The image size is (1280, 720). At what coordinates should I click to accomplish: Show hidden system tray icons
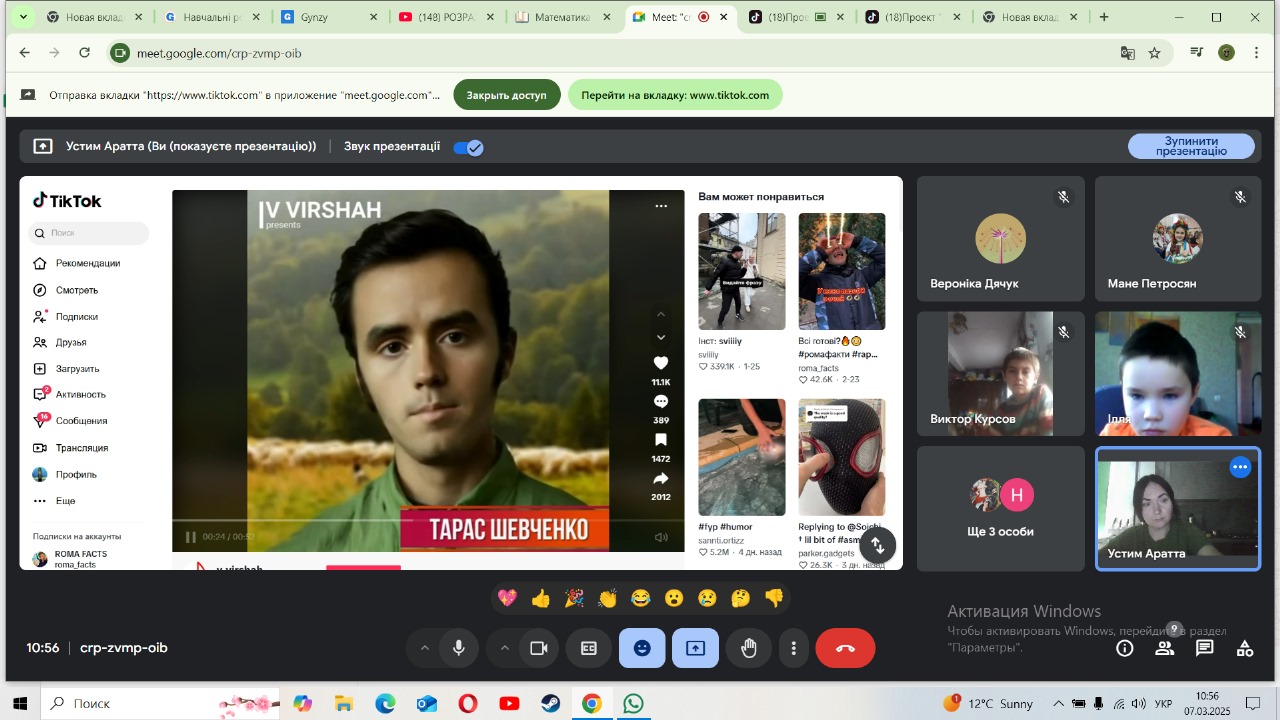pyautogui.click(x=1058, y=704)
